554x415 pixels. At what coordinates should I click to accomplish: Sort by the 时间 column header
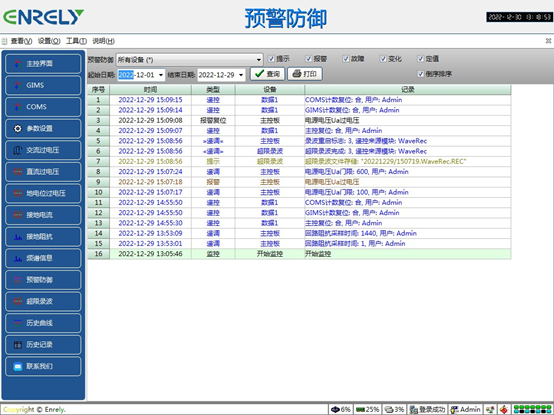click(x=151, y=90)
